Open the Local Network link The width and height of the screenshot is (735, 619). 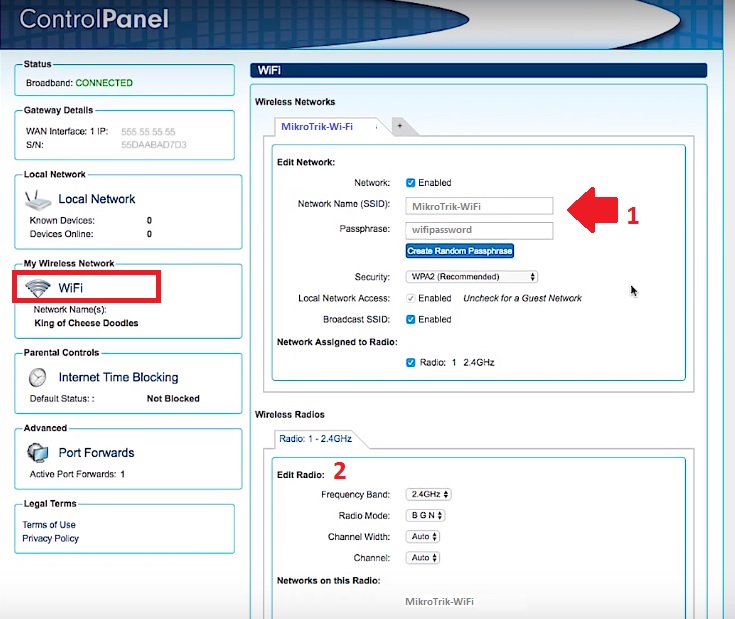pos(97,199)
